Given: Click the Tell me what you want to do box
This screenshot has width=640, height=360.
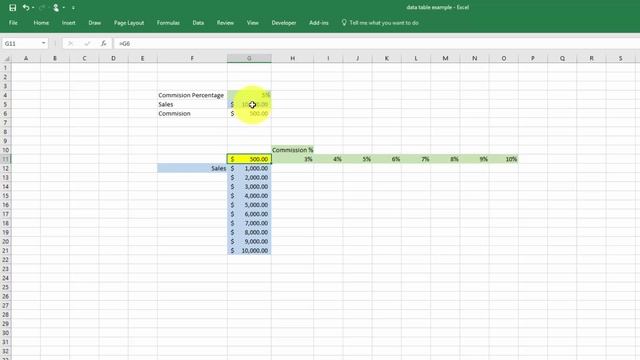Looking at the screenshot, I should [380, 23].
